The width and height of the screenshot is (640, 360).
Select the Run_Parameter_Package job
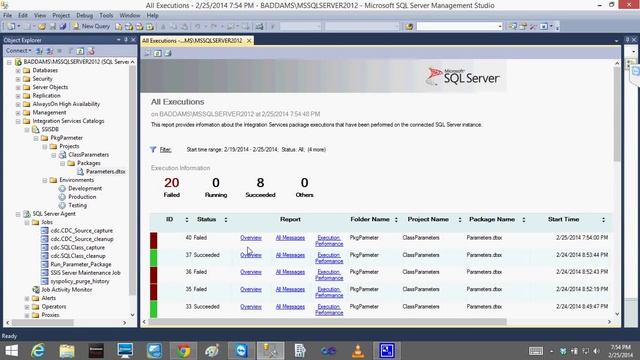[80, 264]
